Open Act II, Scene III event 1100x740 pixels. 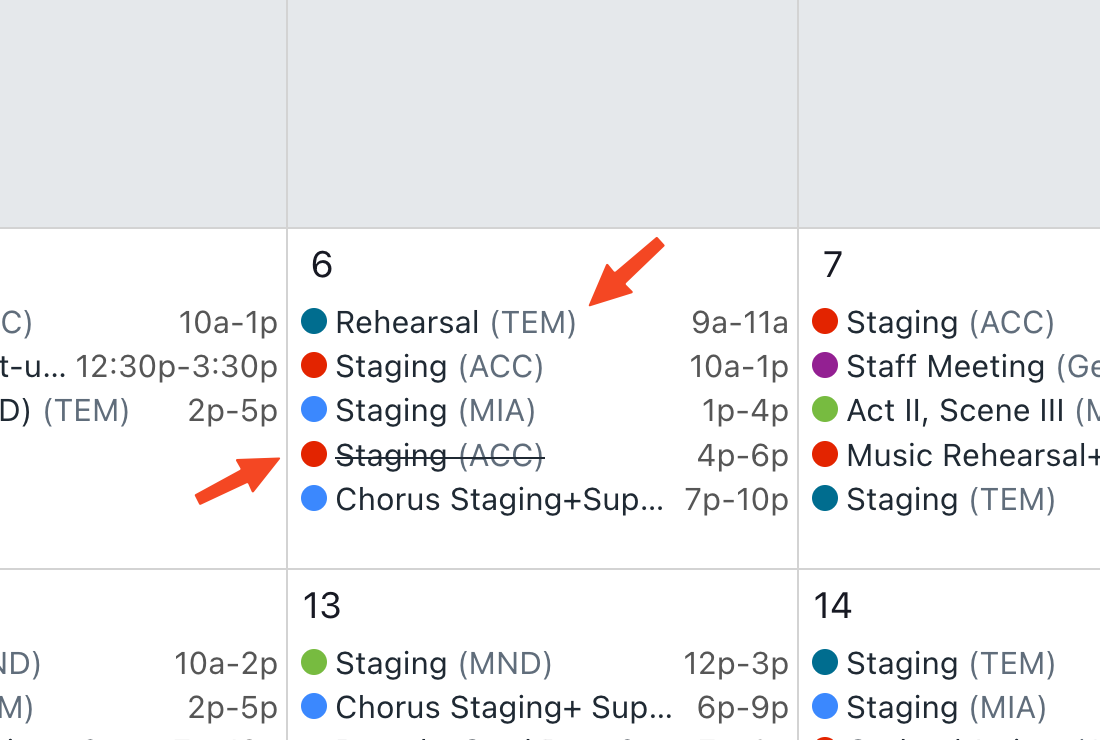pyautogui.click(x=955, y=410)
